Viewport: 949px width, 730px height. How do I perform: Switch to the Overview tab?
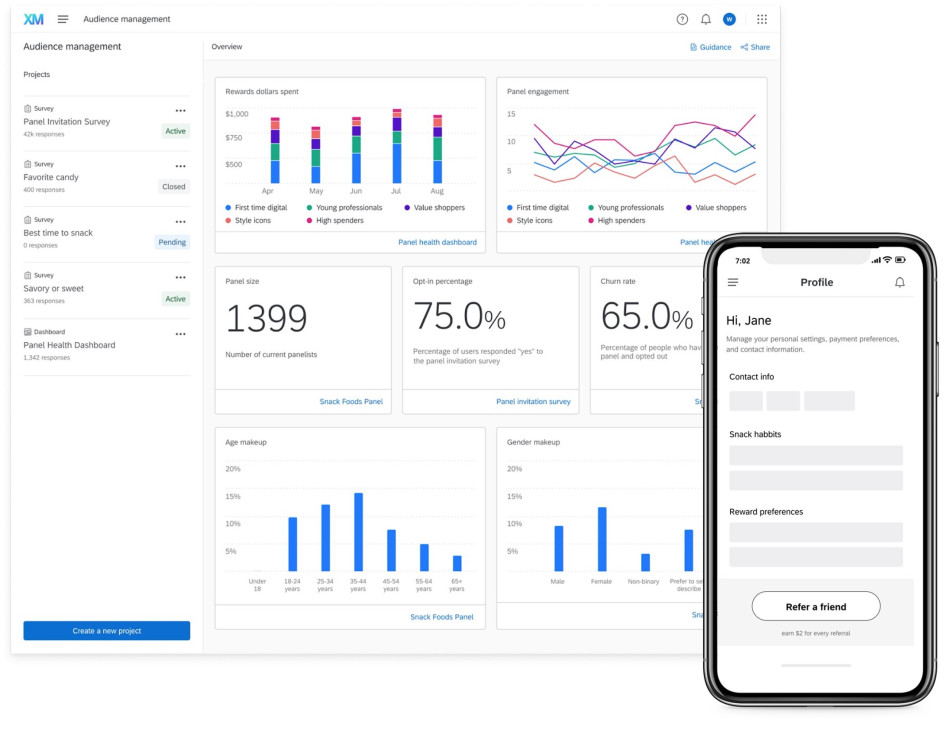[227, 46]
